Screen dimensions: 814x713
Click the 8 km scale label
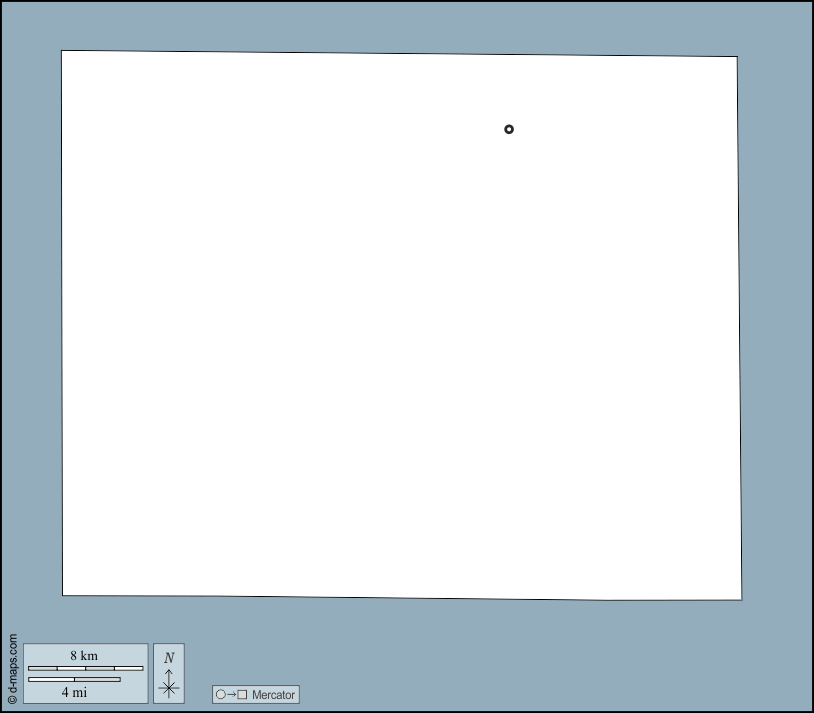(x=84, y=656)
